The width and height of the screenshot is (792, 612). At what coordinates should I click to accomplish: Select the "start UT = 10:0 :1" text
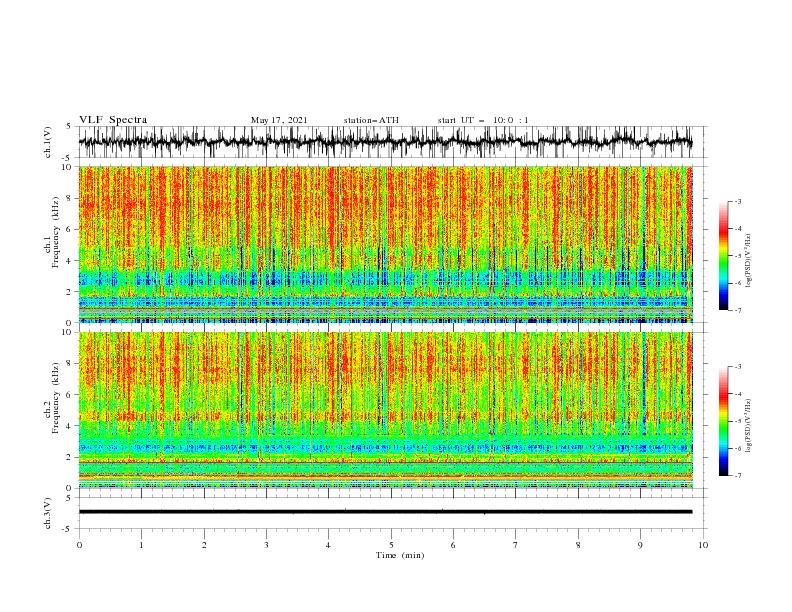[483, 120]
